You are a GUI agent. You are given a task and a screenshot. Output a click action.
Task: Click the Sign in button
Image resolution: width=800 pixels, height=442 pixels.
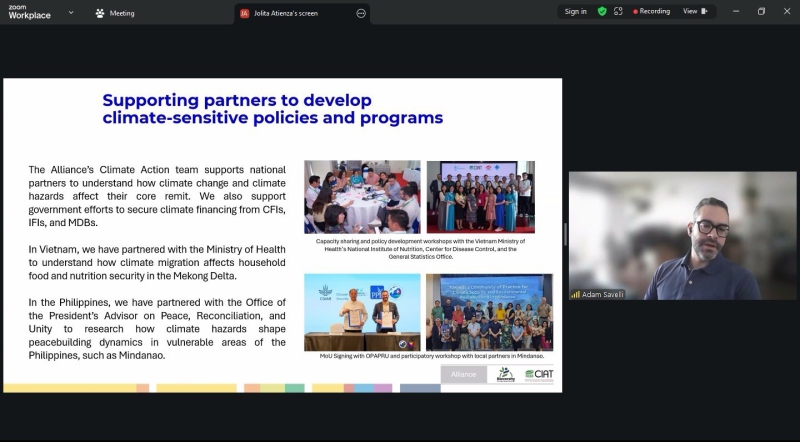pyautogui.click(x=576, y=12)
